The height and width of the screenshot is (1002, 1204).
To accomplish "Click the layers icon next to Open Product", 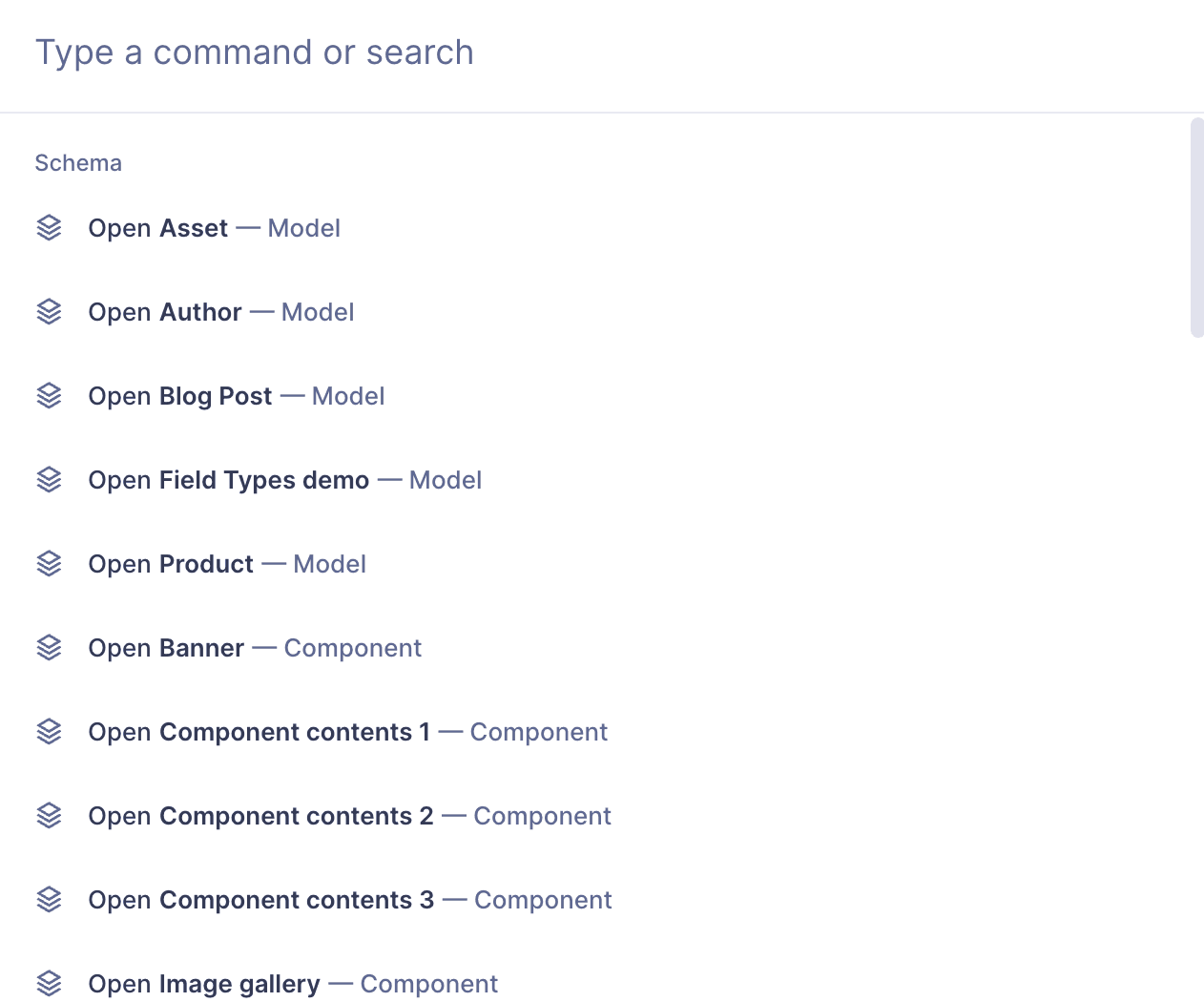I will [x=49, y=564].
